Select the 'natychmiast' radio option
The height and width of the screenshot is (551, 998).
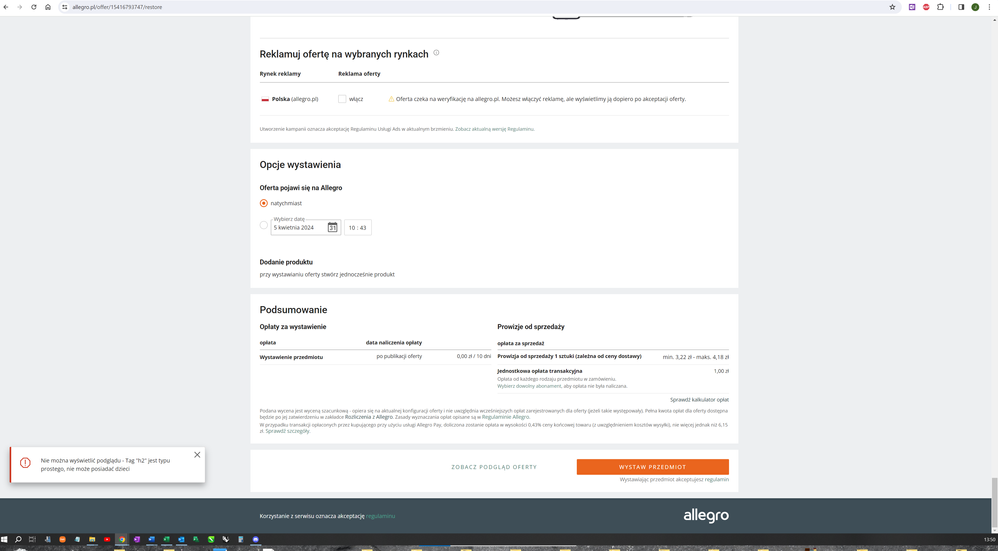(x=264, y=203)
